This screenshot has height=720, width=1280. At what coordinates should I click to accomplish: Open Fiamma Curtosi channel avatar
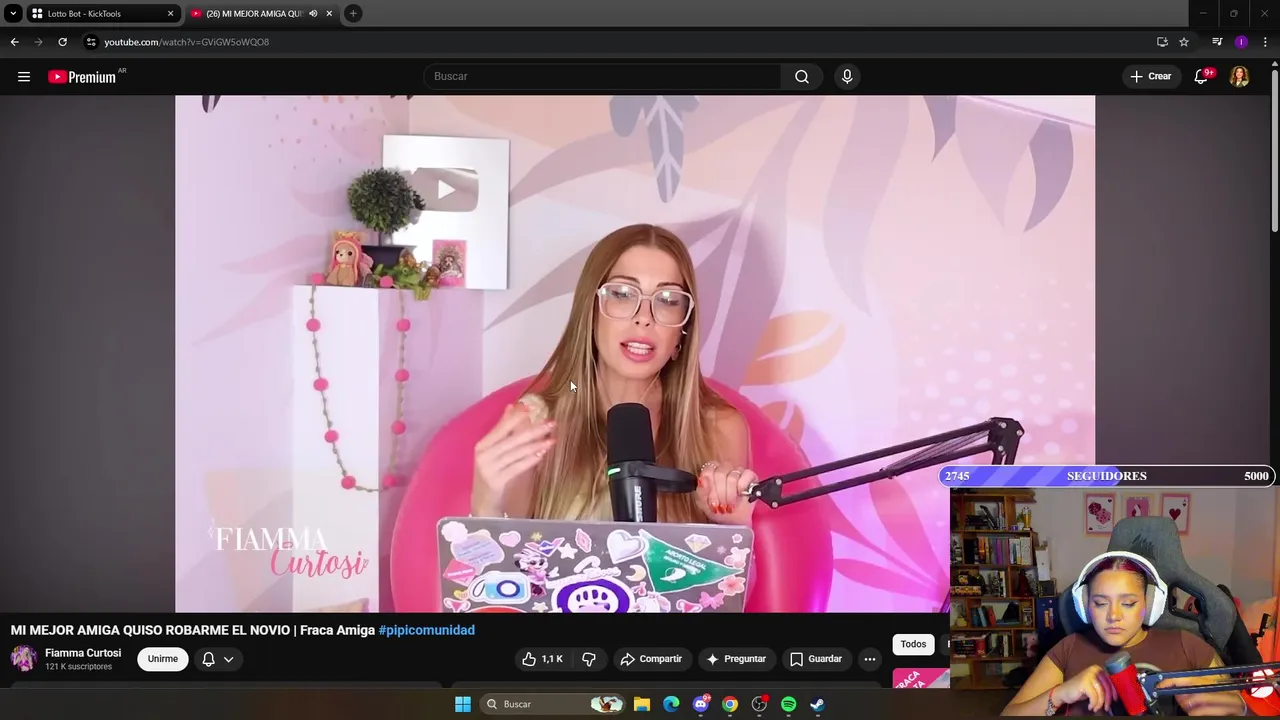pyautogui.click(x=24, y=658)
